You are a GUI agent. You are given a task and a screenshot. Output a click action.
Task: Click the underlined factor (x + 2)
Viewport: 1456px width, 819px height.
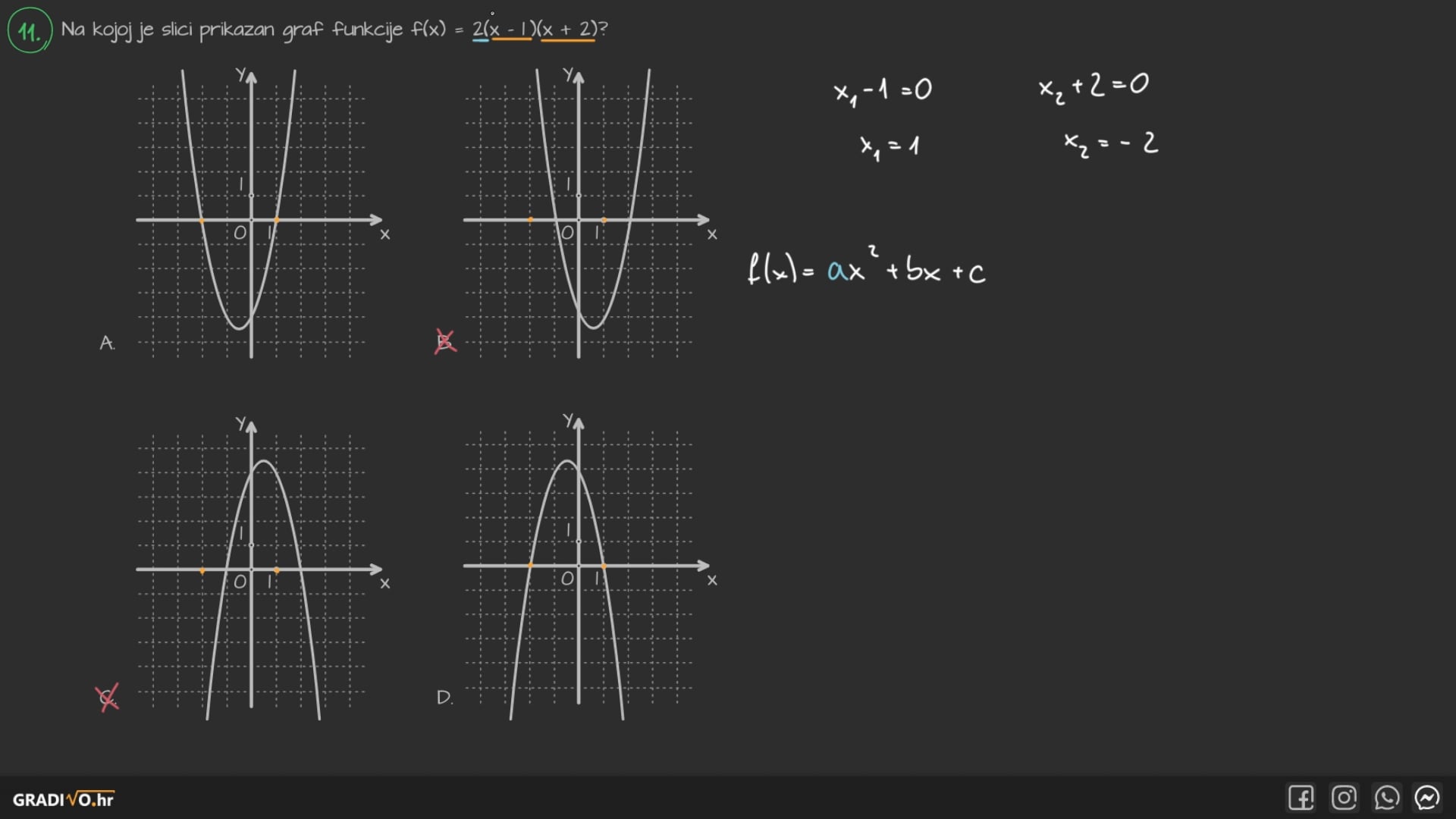point(567,30)
